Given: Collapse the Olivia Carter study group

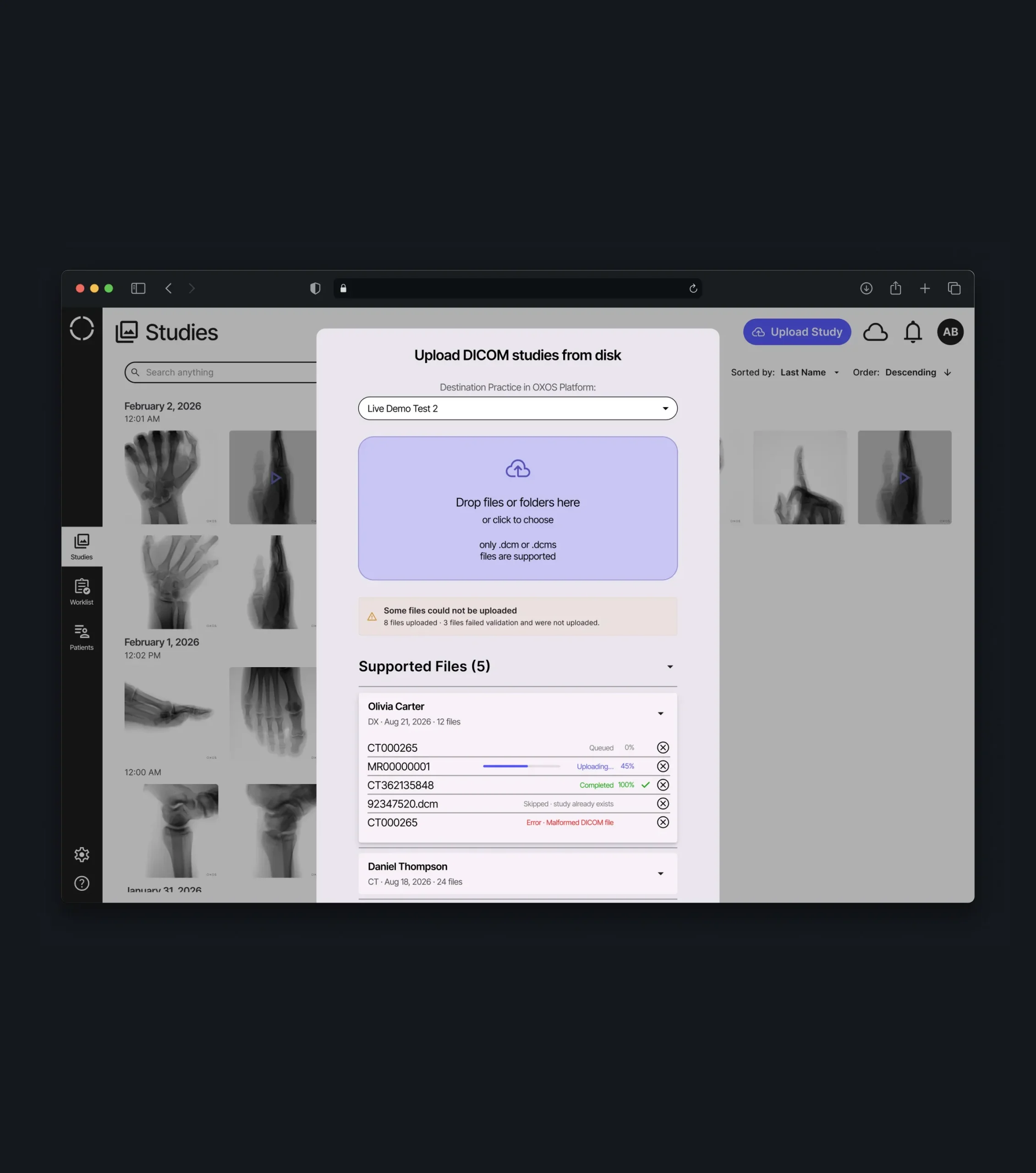Looking at the screenshot, I should (661, 713).
